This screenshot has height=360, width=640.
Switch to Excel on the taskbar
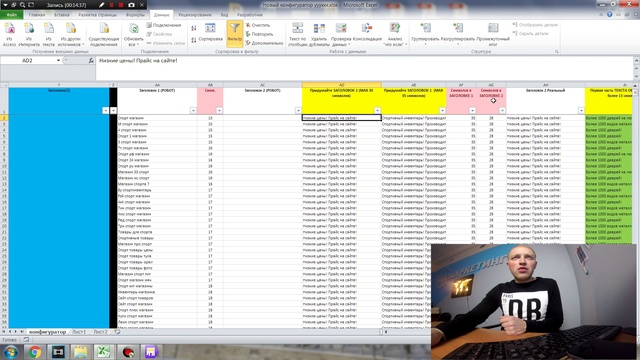coord(104,352)
